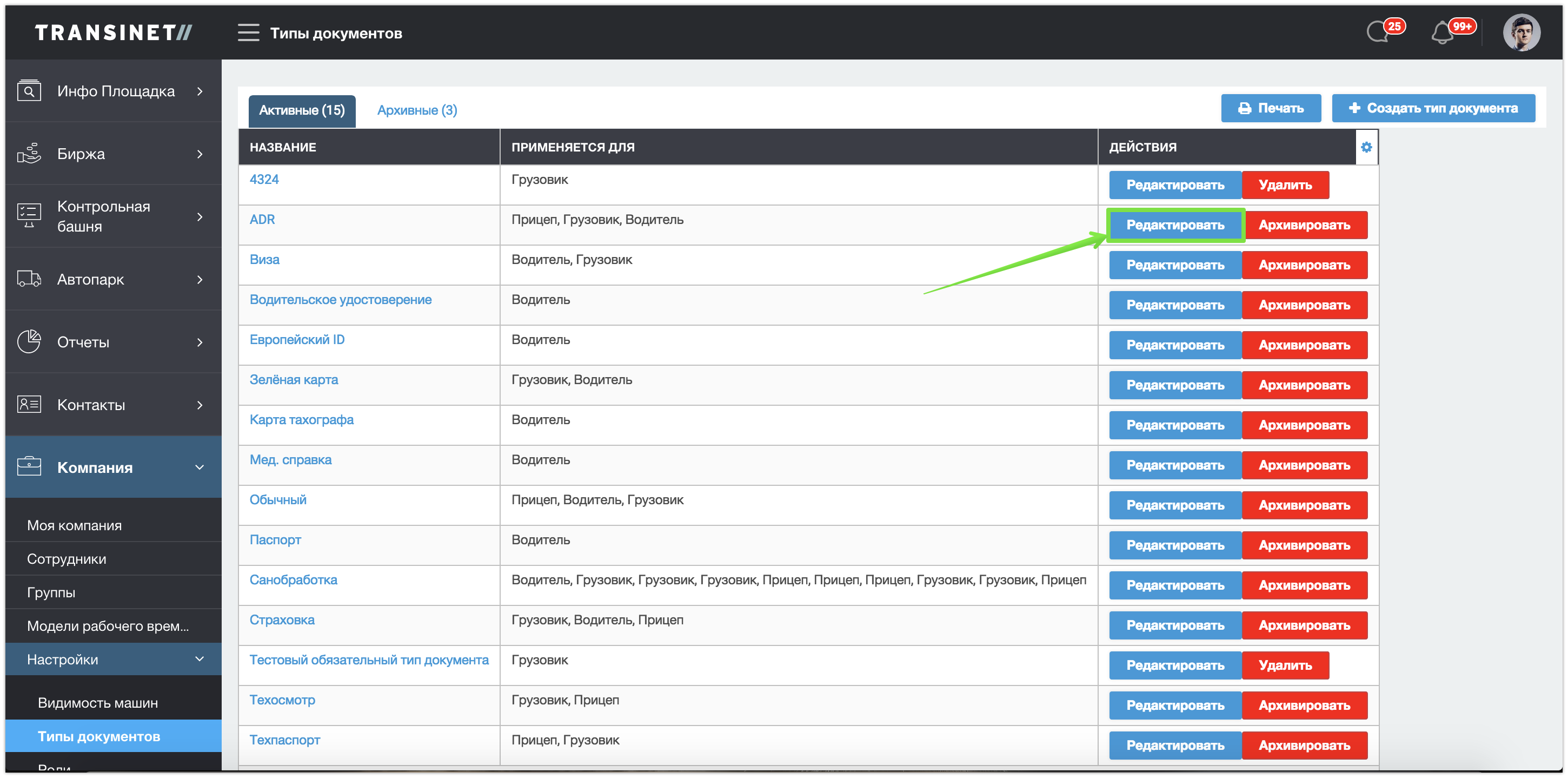The width and height of the screenshot is (1568, 778).
Task: Collapse the Настройки submenu chevron
Action: [x=200, y=659]
